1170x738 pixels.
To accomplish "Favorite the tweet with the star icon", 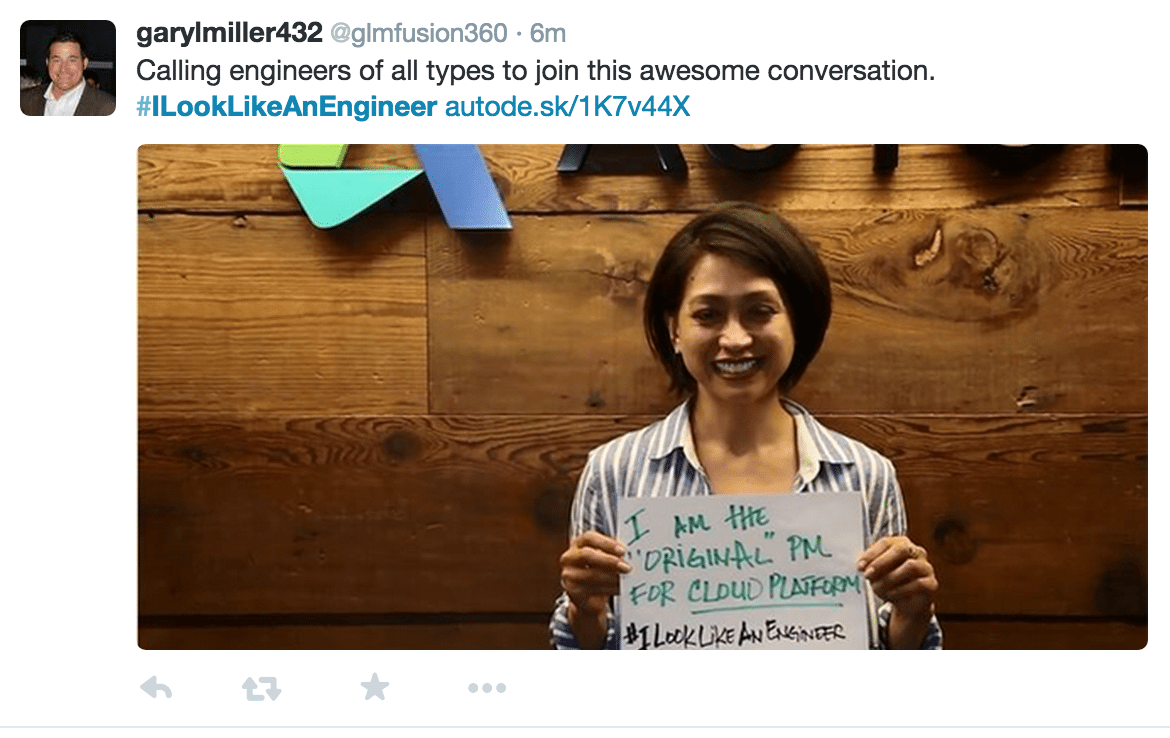I will (375, 687).
